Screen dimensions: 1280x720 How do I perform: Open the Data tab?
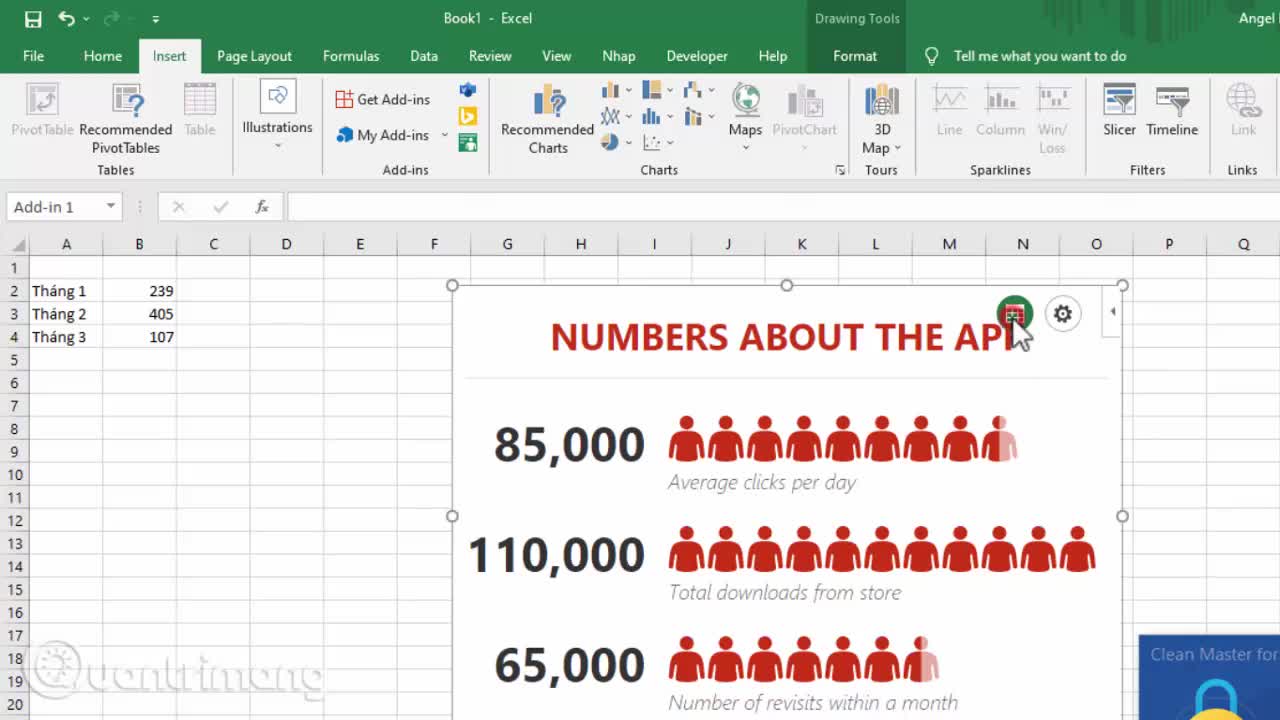click(x=424, y=56)
